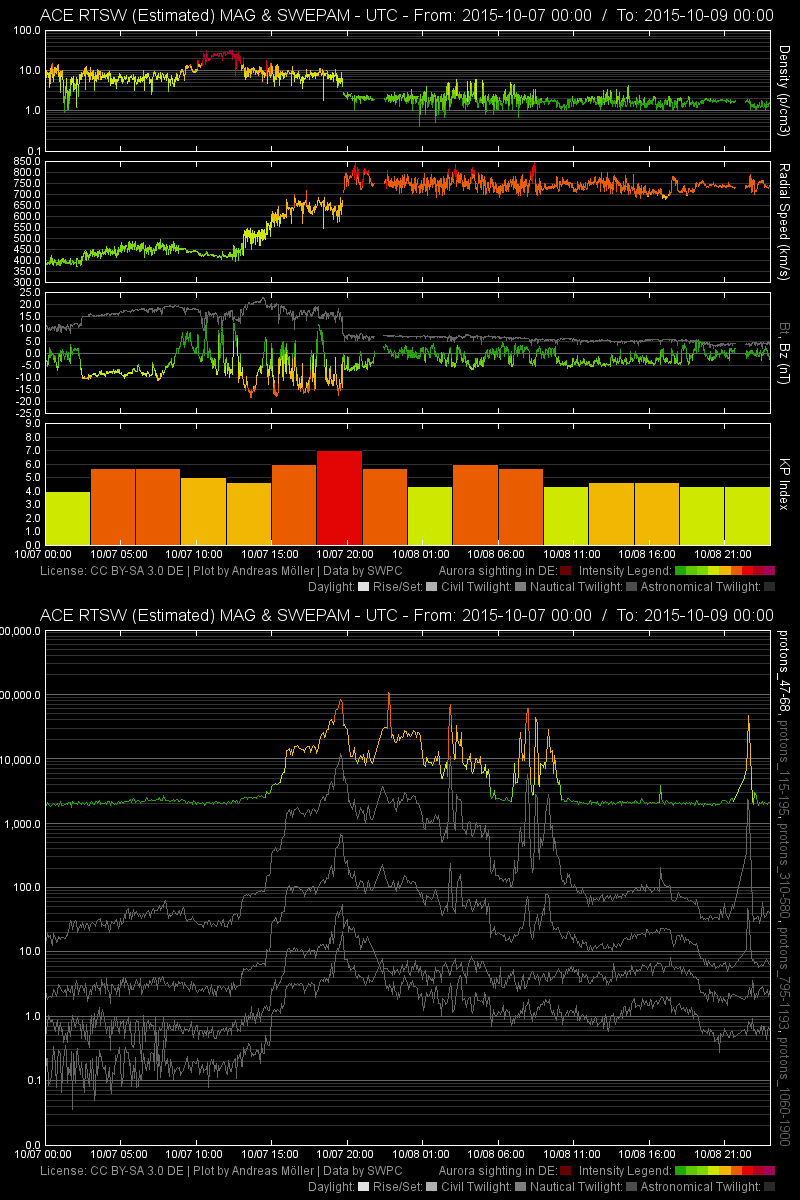The width and height of the screenshot is (800, 1200).
Task: Click the Aurora sighting swatch under the proton chart
Action: click(x=566, y=1171)
